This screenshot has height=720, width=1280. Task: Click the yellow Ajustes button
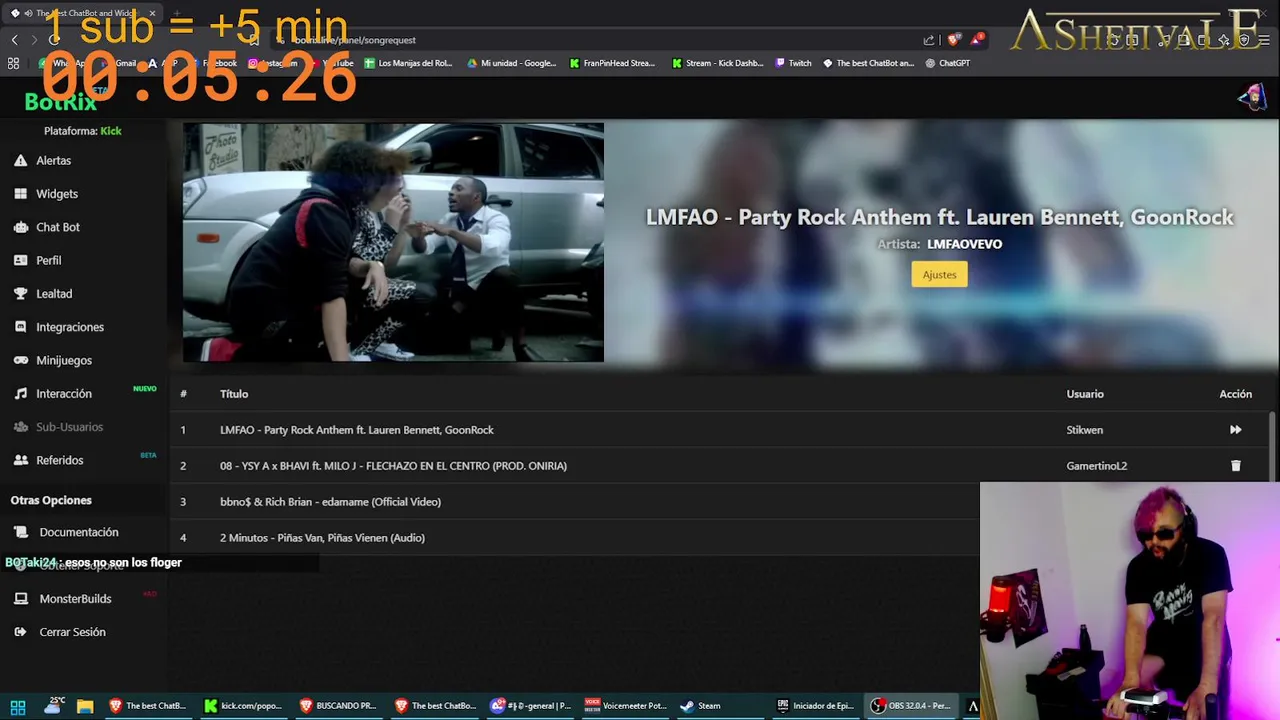[x=939, y=274]
